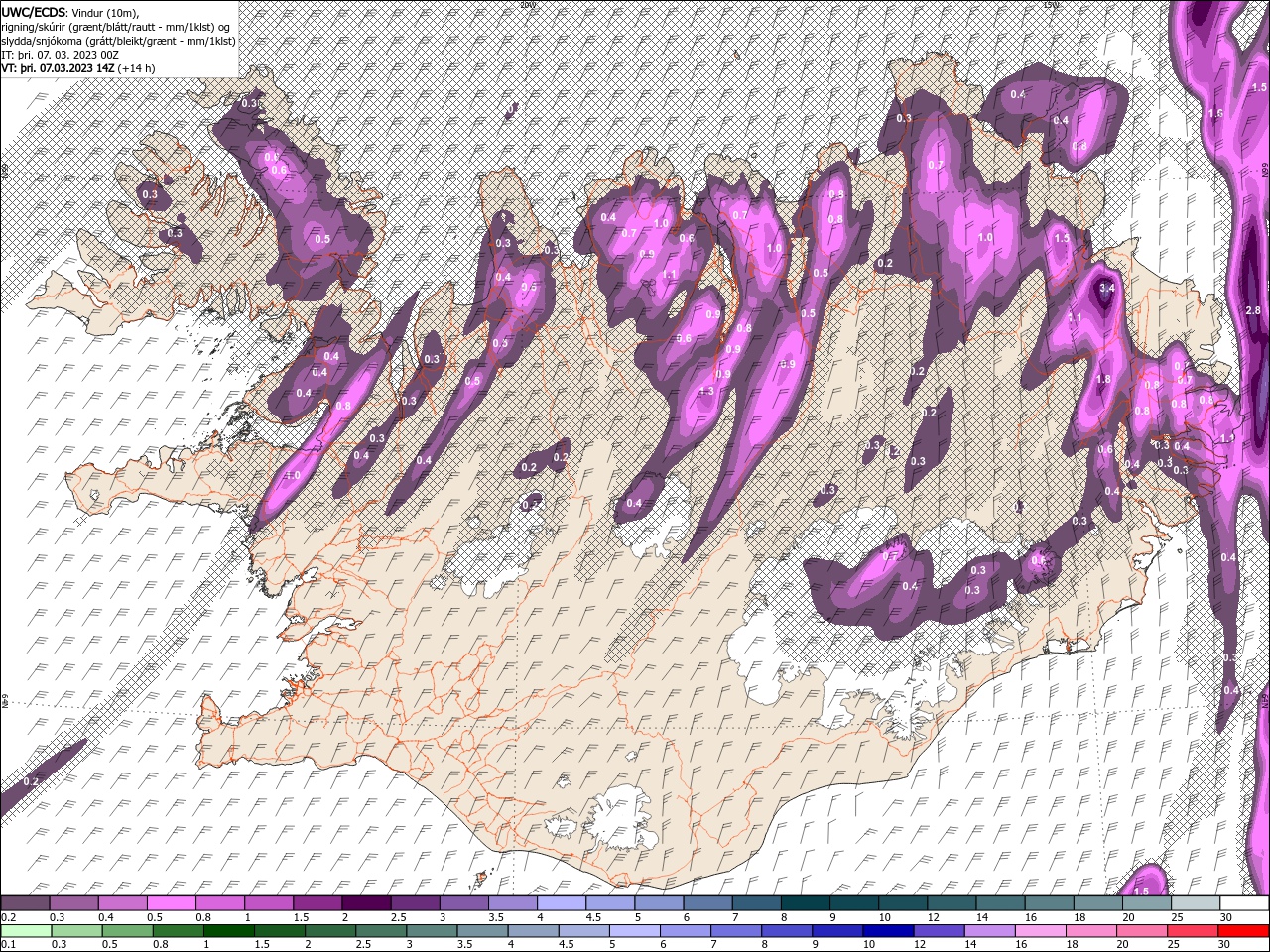
Task: Pick the lavender rain swatch between 14 and 16
Action: pyautogui.click(x=989, y=931)
